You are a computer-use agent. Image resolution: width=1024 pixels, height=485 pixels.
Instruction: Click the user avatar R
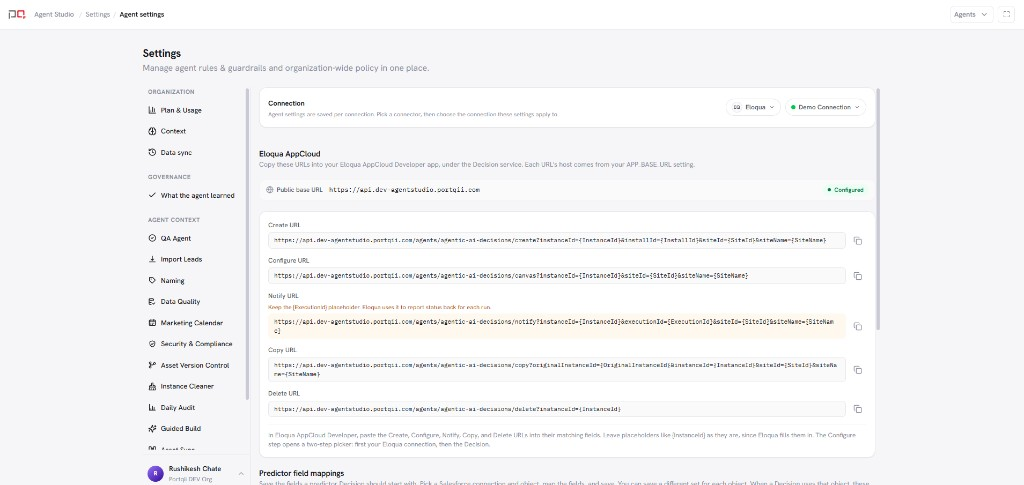click(x=155, y=473)
